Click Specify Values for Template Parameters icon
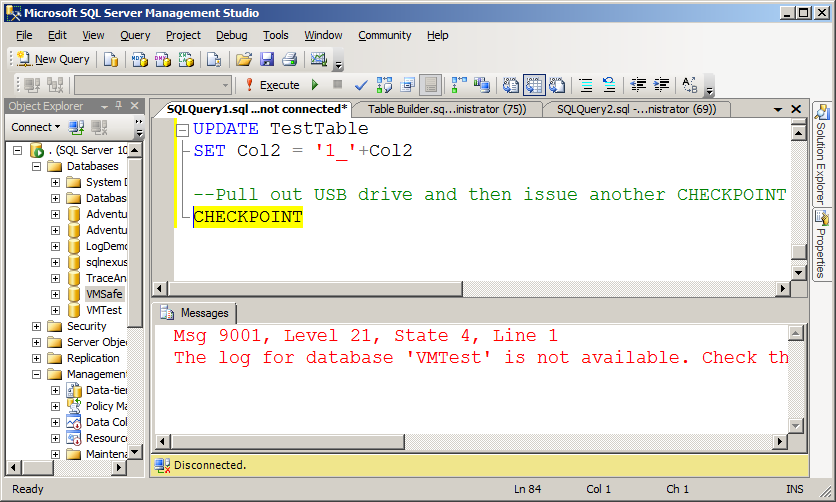The image size is (836, 502). [x=690, y=85]
